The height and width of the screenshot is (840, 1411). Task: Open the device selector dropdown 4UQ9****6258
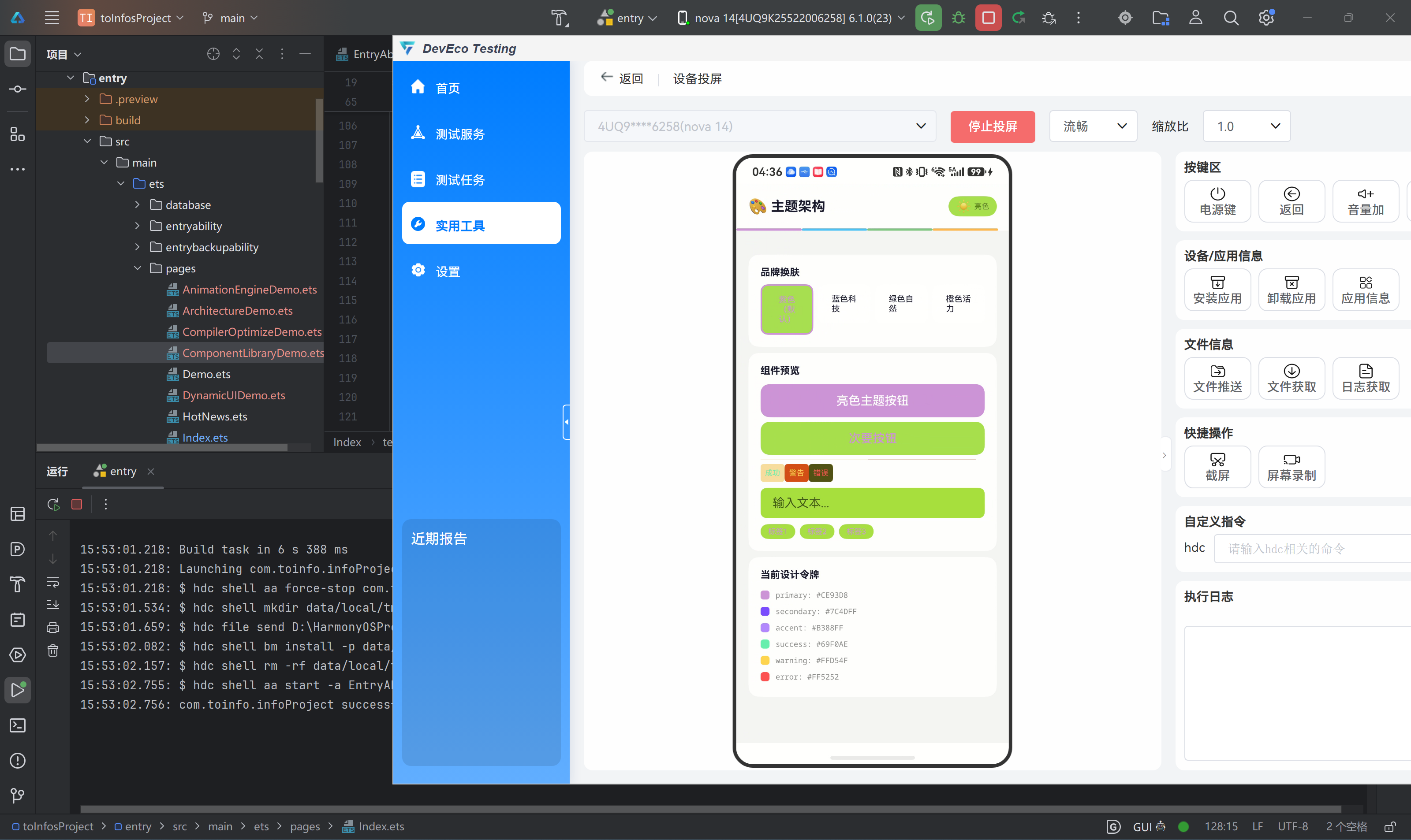(x=759, y=126)
